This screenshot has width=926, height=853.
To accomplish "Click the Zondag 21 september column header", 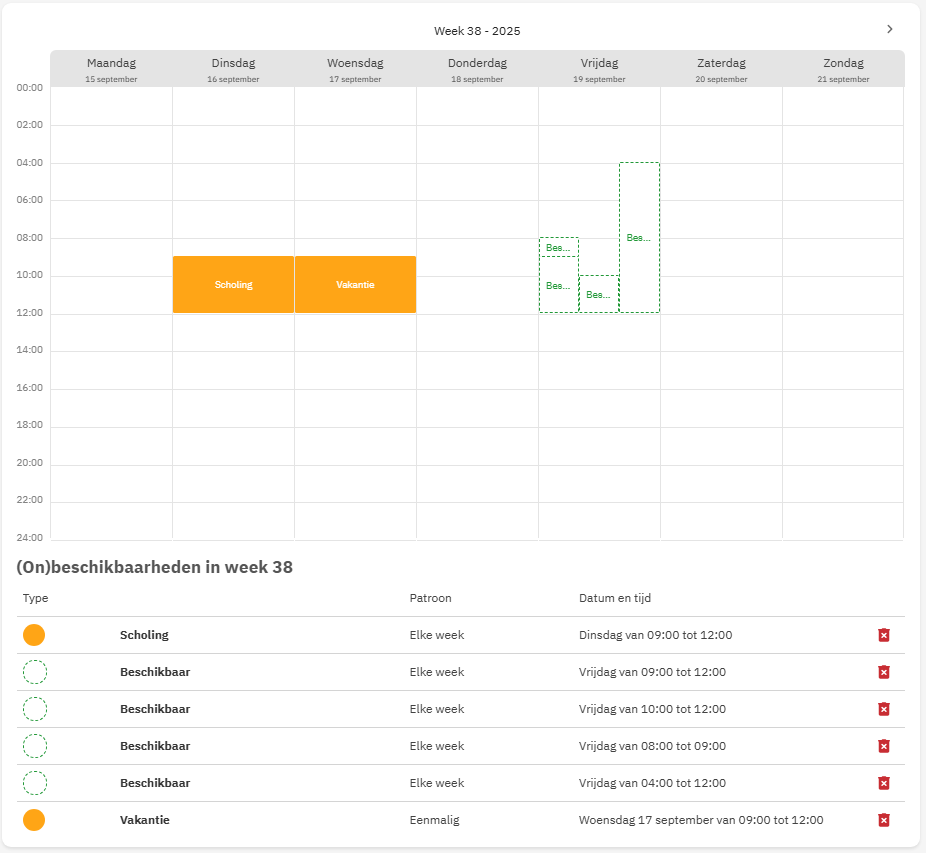I will point(843,69).
